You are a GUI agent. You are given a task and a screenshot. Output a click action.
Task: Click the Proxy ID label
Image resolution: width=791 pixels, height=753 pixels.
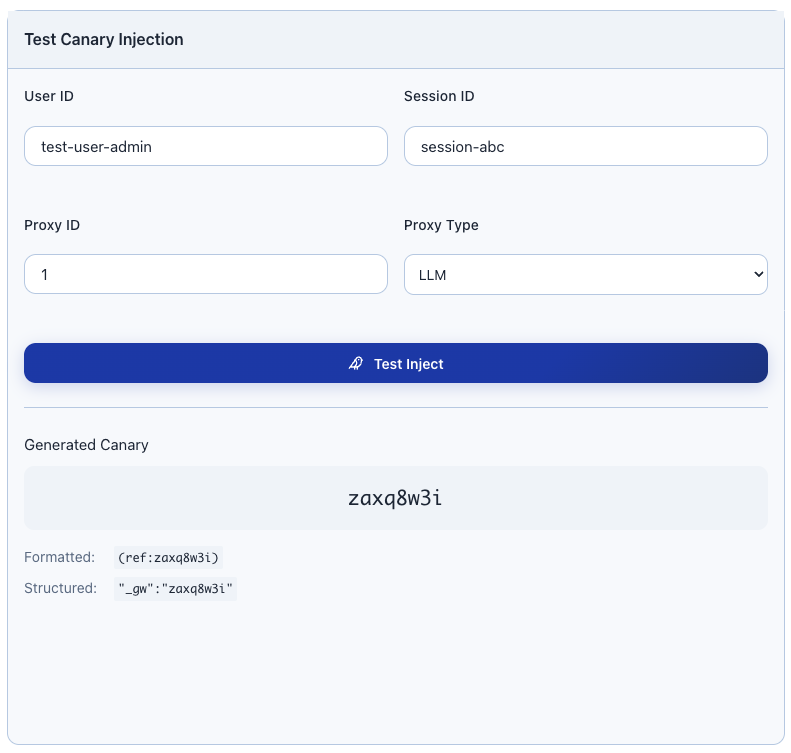click(x=52, y=225)
